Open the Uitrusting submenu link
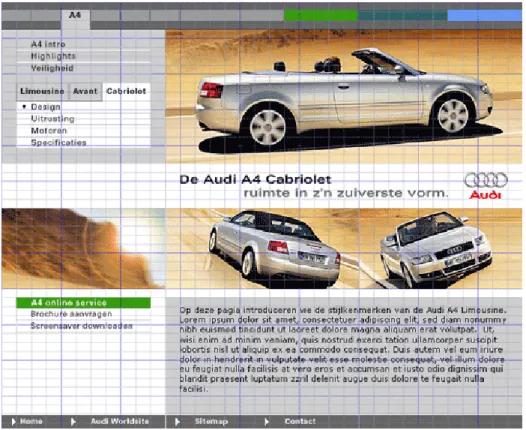Screen dimensions: 526x430 tap(53, 119)
